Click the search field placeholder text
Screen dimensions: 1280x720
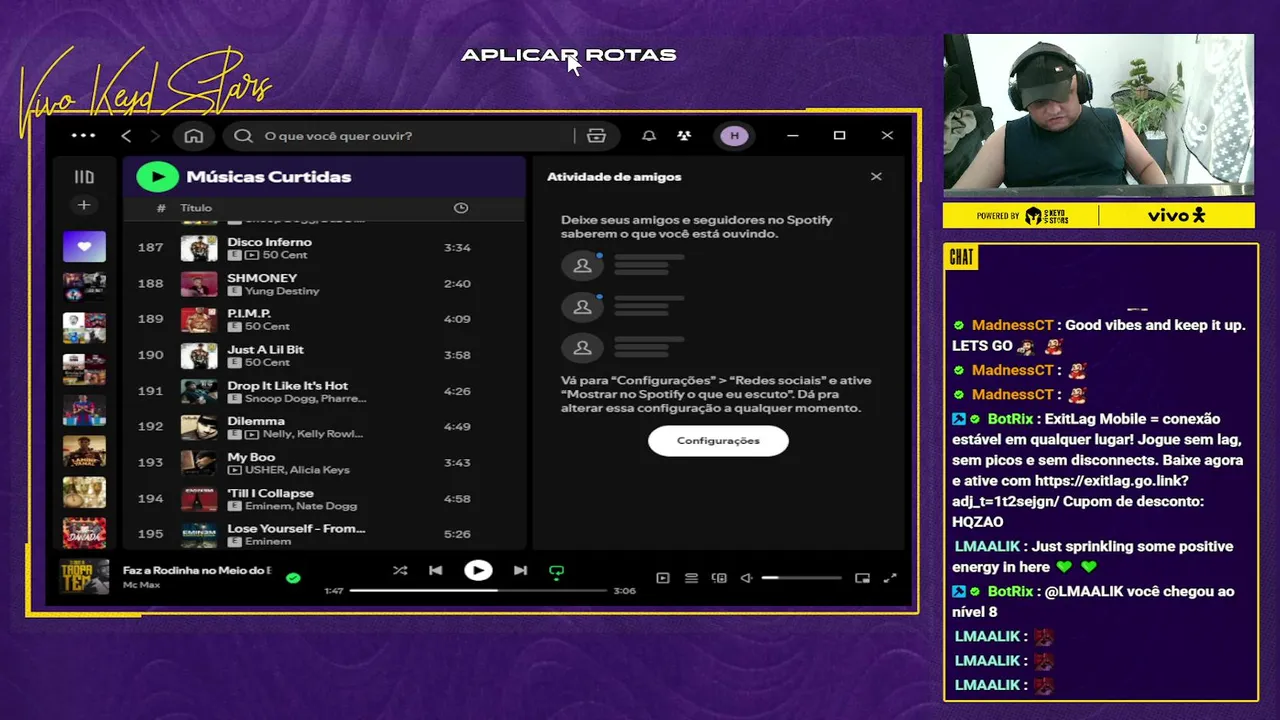(338, 136)
